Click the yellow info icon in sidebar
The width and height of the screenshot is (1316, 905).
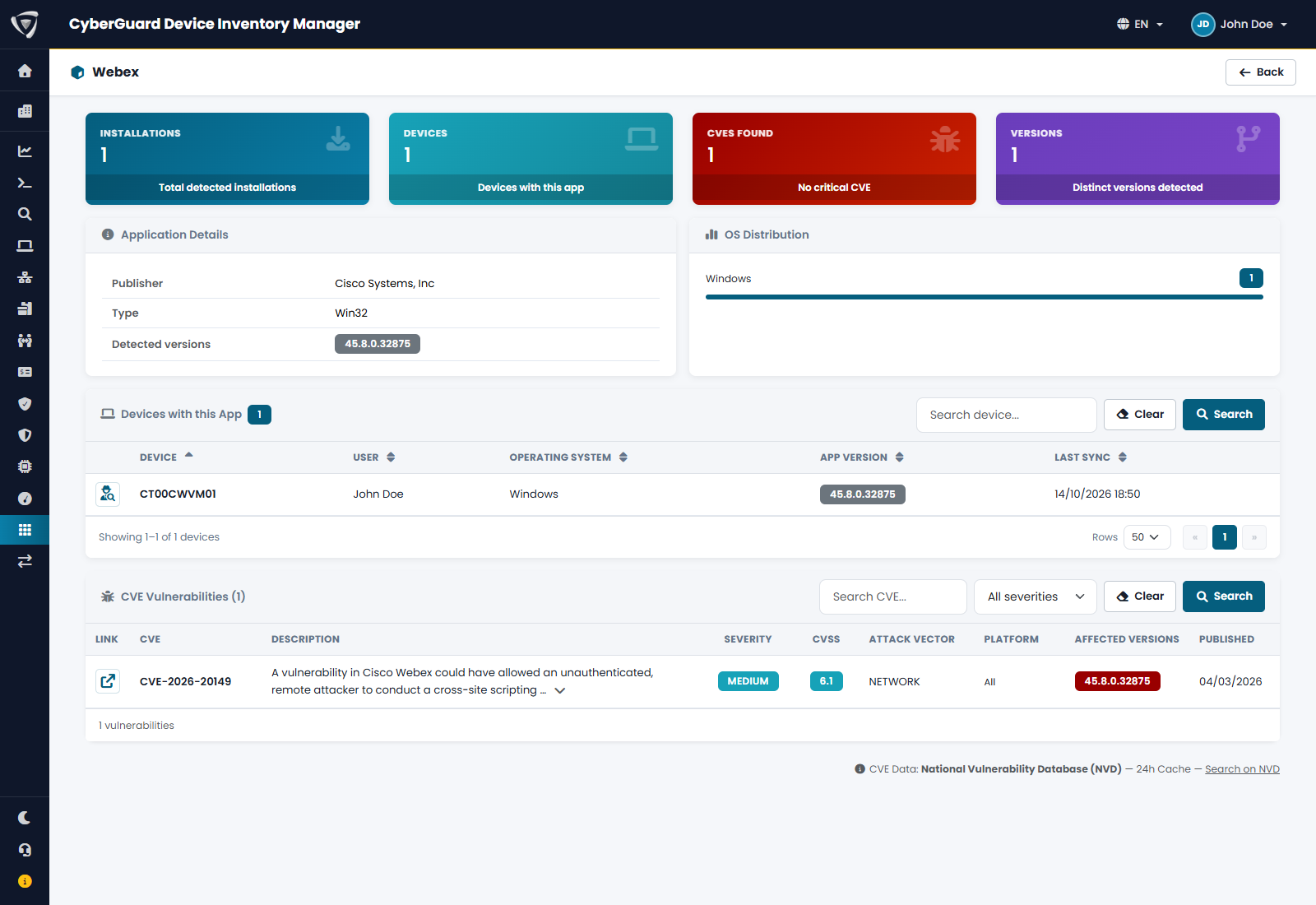coord(25,881)
